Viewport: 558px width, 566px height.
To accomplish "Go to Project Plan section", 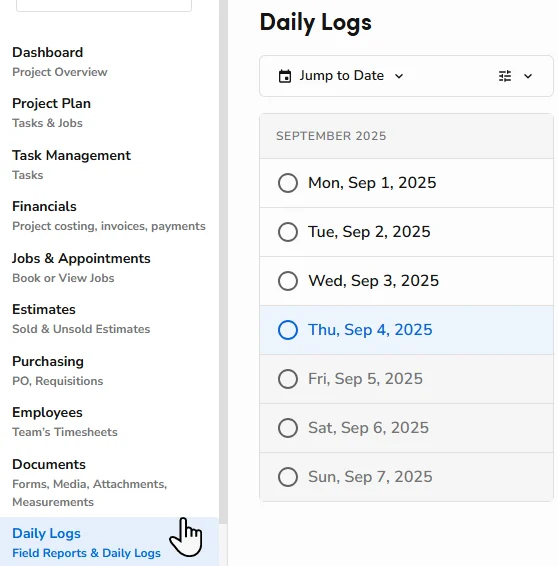I will [x=51, y=104].
